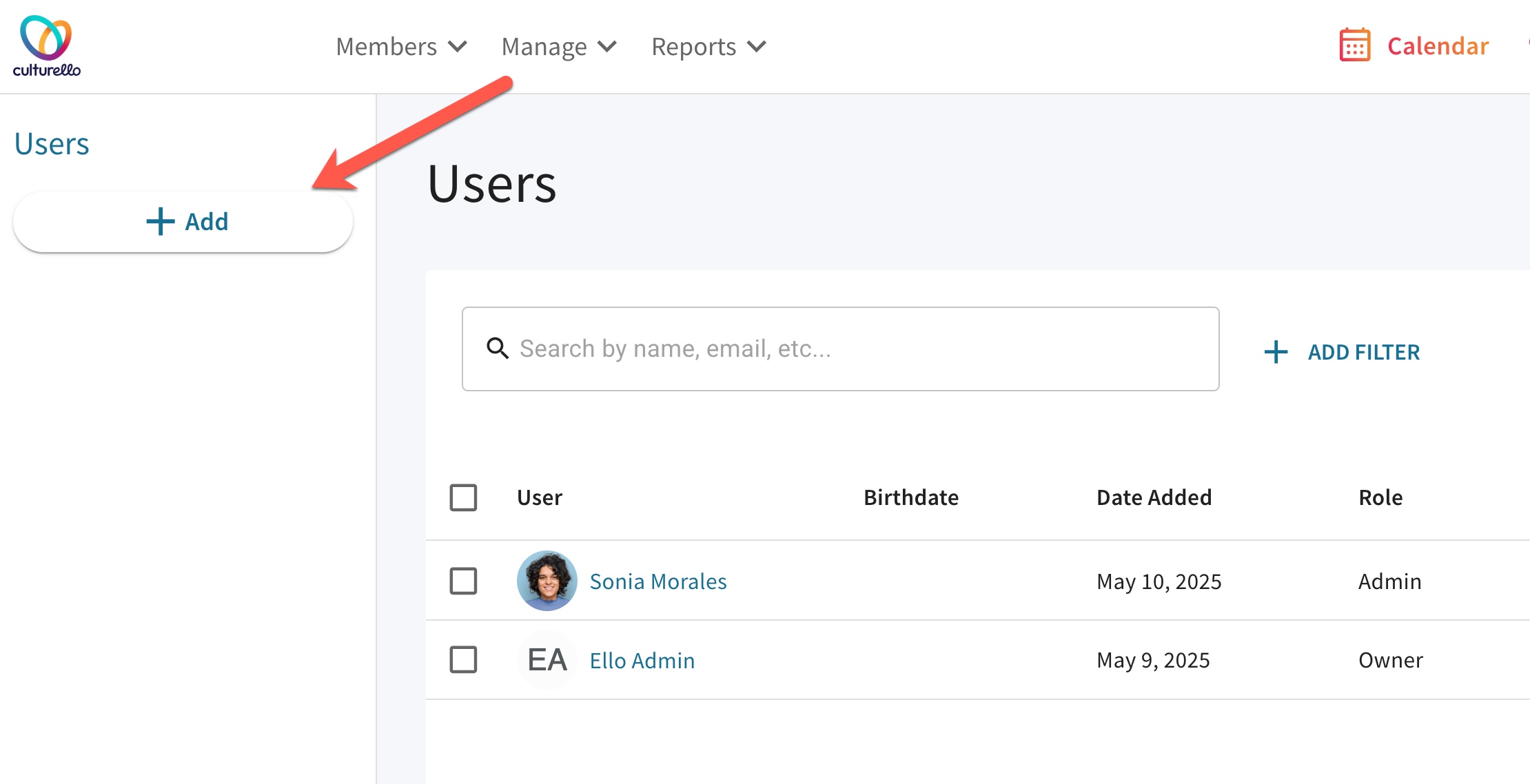Expand the Reports dropdown chevron
Screen dimensions: 1530x784
757,47
